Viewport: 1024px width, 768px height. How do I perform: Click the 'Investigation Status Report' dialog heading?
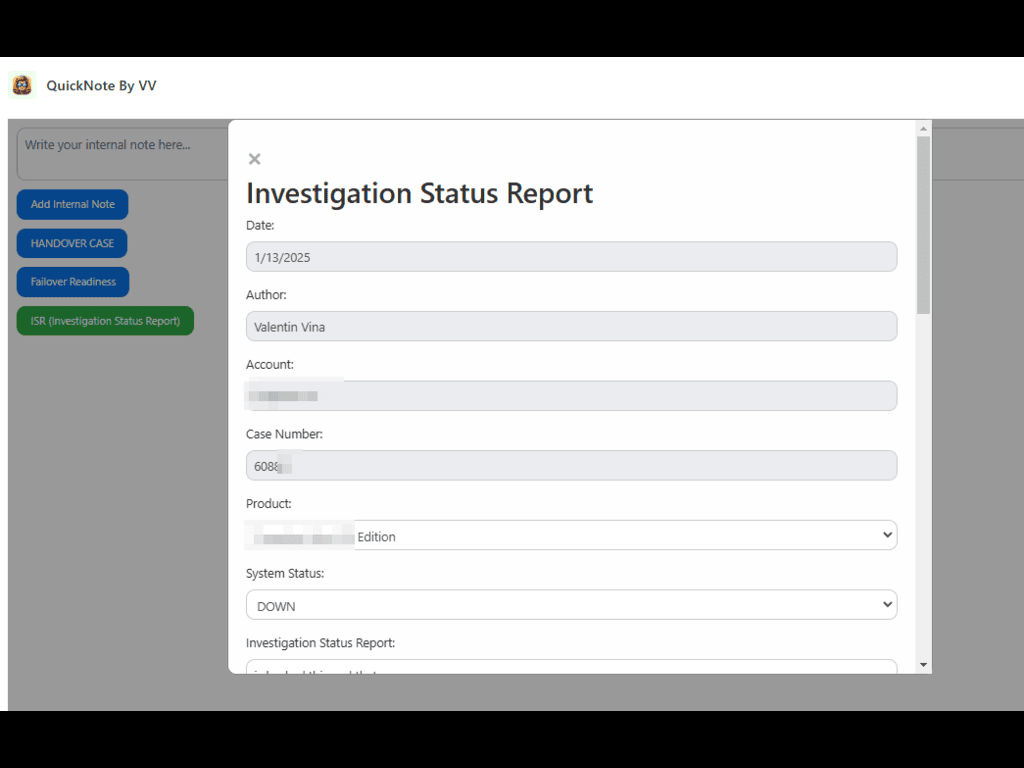[419, 193]
